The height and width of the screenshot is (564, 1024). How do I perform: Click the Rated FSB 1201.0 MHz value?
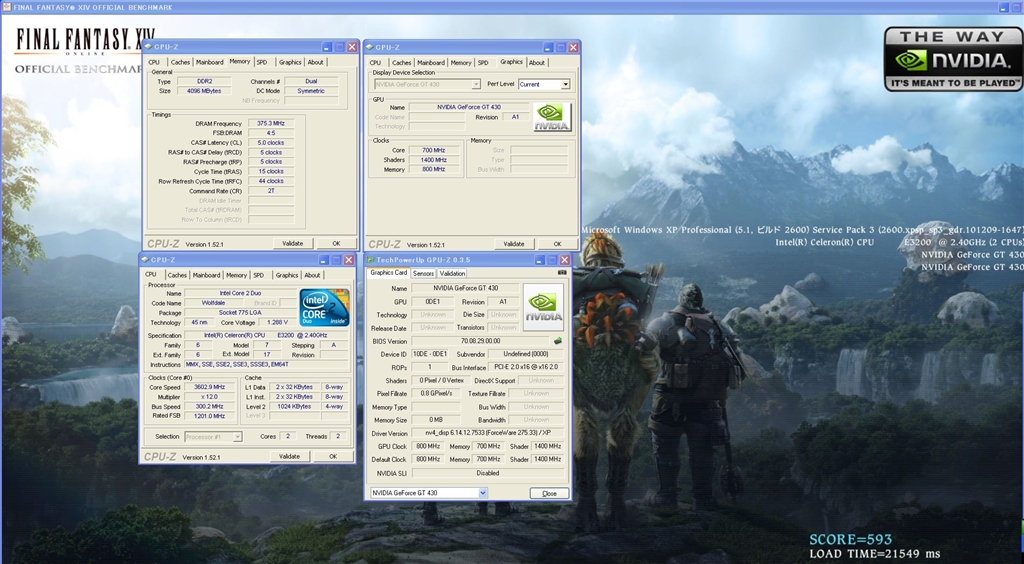tap(209, 416)
